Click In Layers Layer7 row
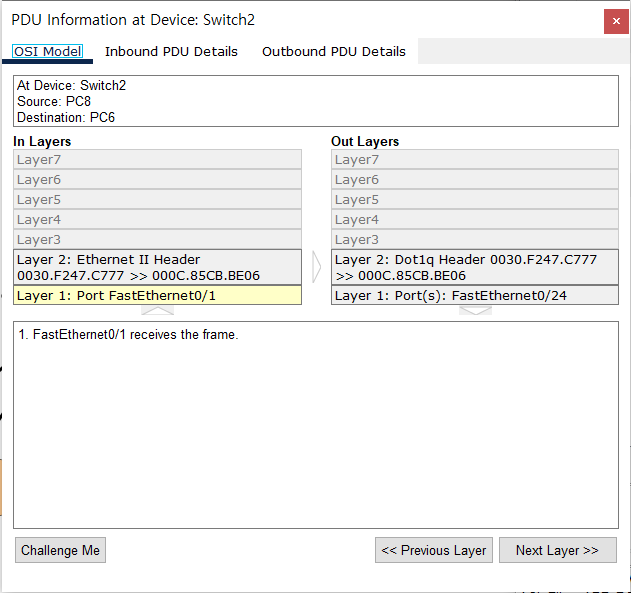The image size is (631, 593). [x=157, y=159]
